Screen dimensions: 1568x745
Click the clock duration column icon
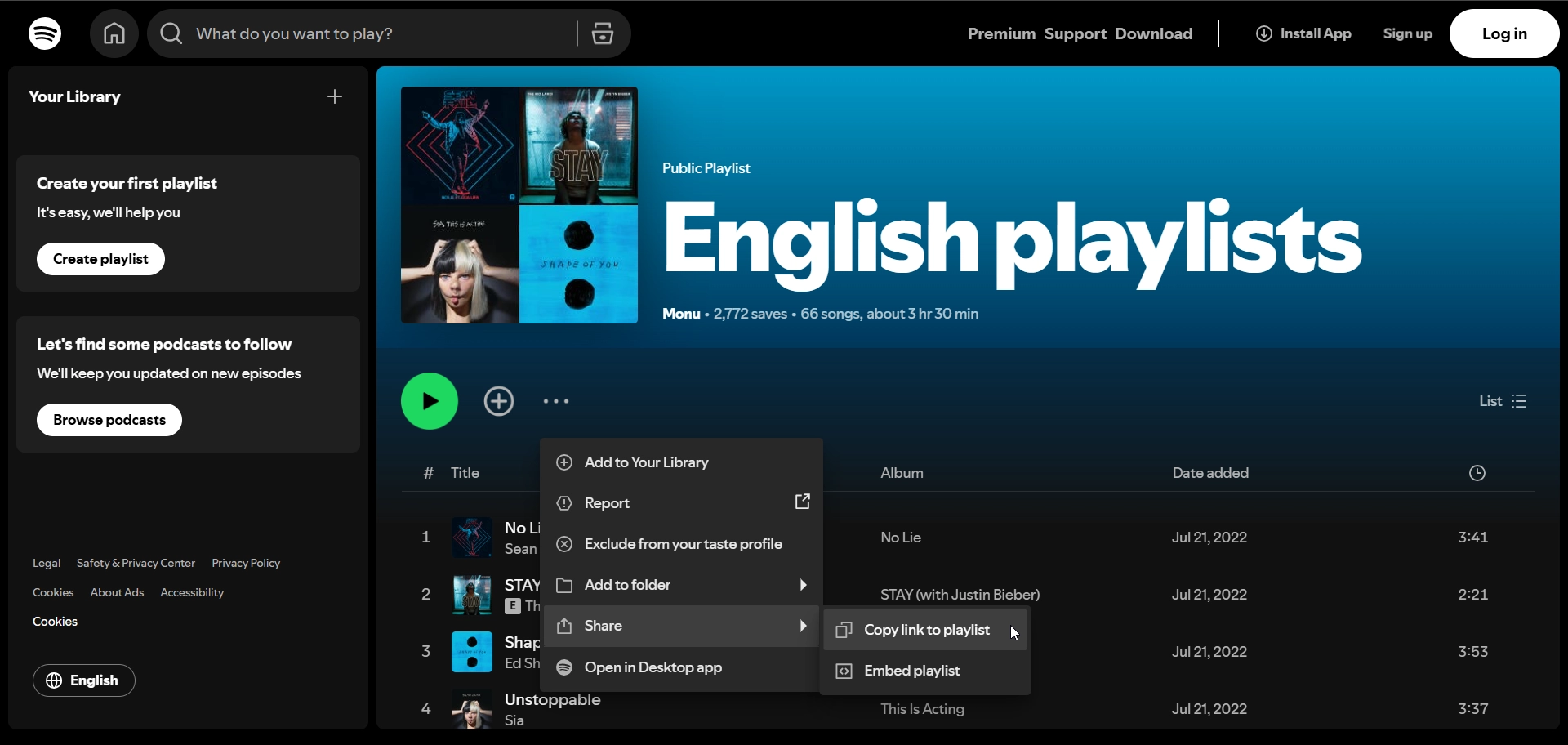click(1477, 473)
